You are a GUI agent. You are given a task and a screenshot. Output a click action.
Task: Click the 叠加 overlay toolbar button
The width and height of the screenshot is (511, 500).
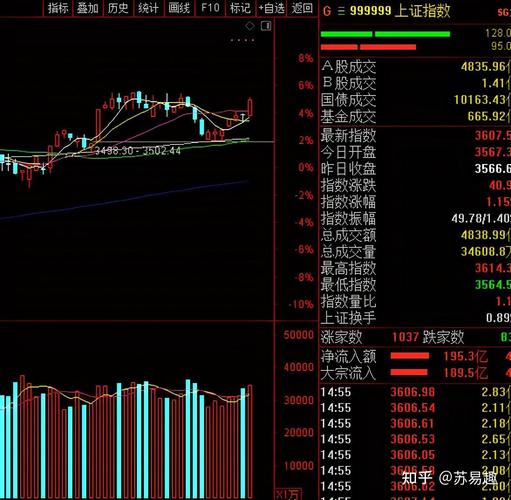point(87,8)
